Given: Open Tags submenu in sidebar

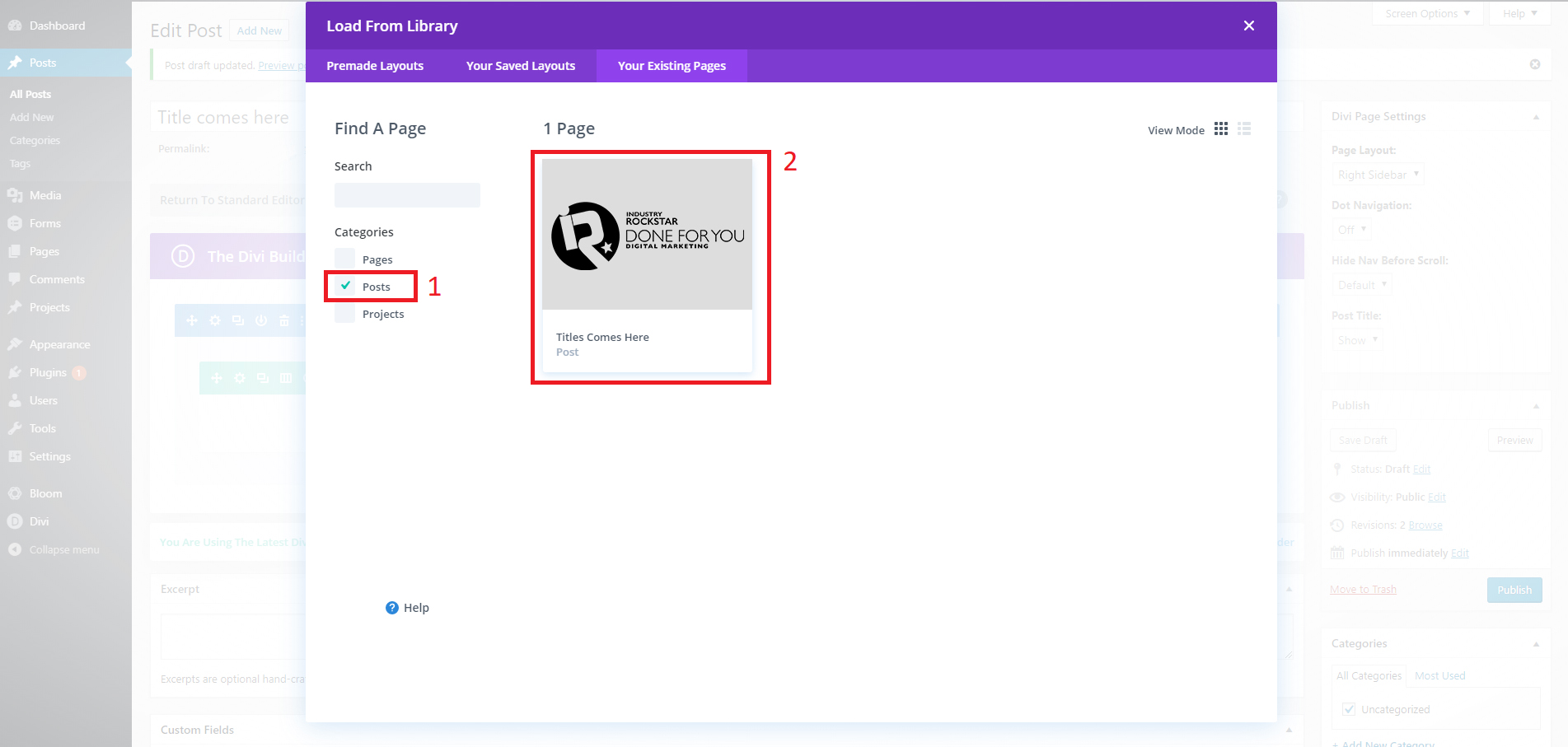Looking at the screenshot, I should (20, 163).
